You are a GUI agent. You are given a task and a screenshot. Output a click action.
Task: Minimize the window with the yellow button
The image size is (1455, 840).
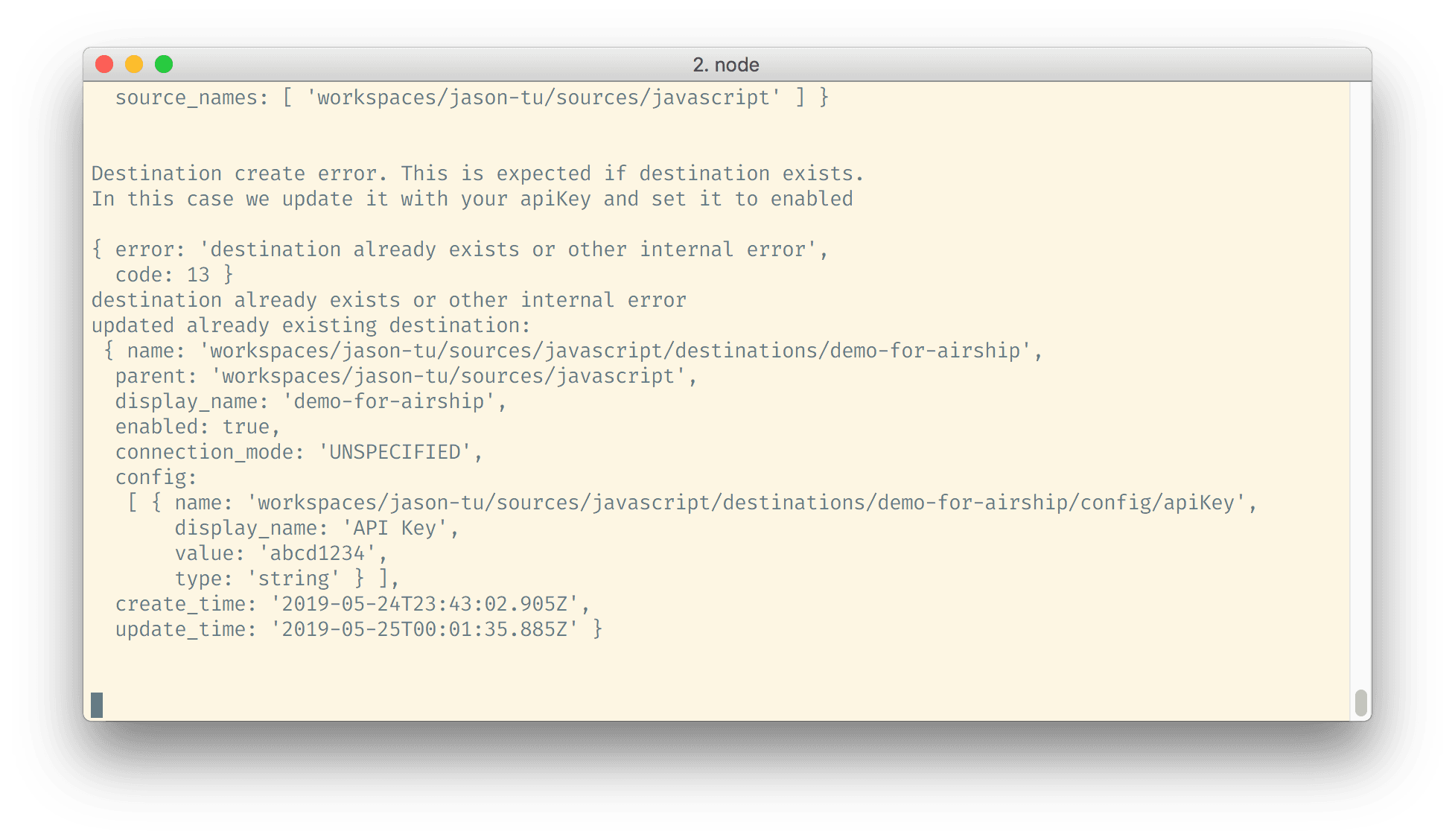pos(134,65)
